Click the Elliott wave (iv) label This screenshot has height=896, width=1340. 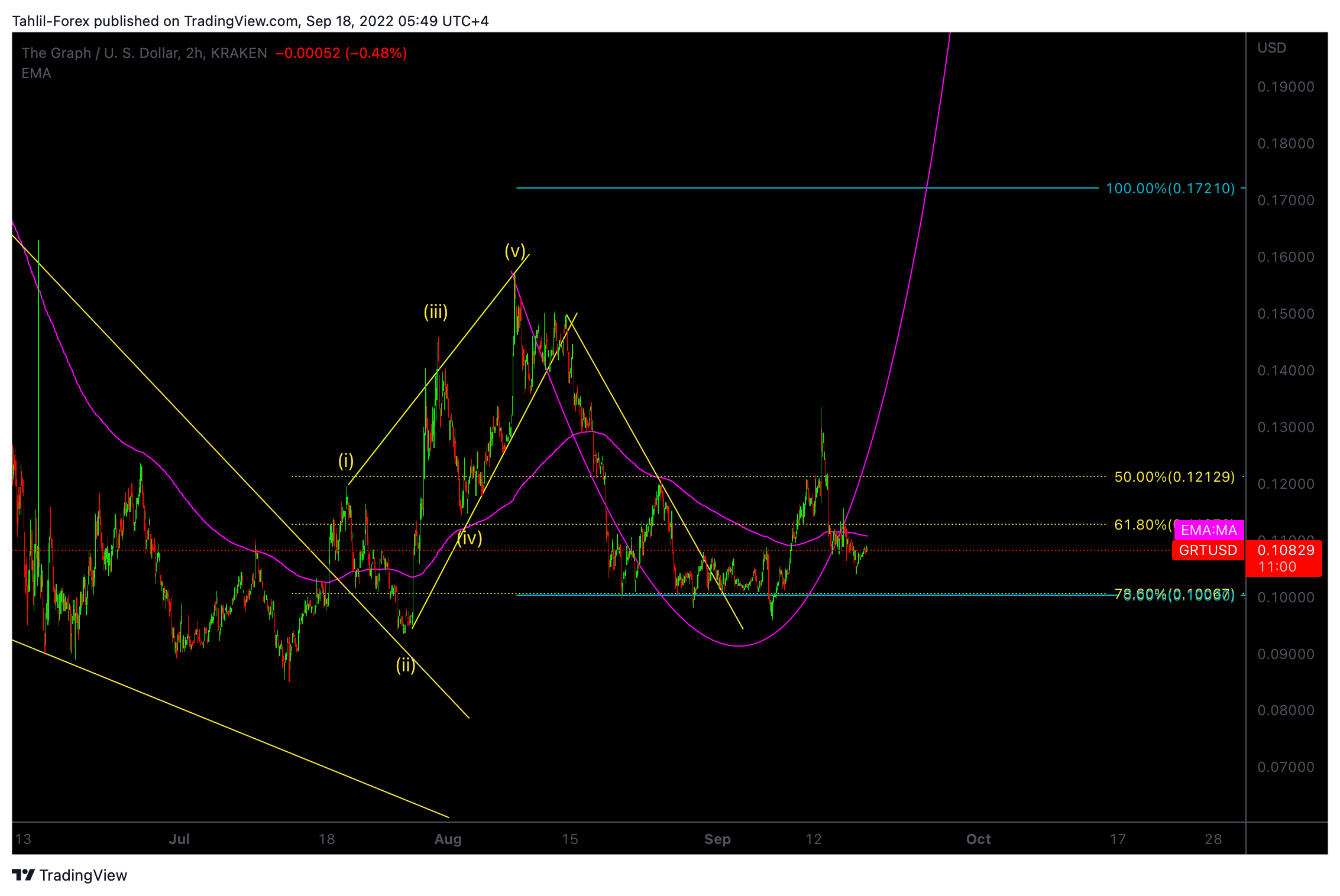(470, 538)
